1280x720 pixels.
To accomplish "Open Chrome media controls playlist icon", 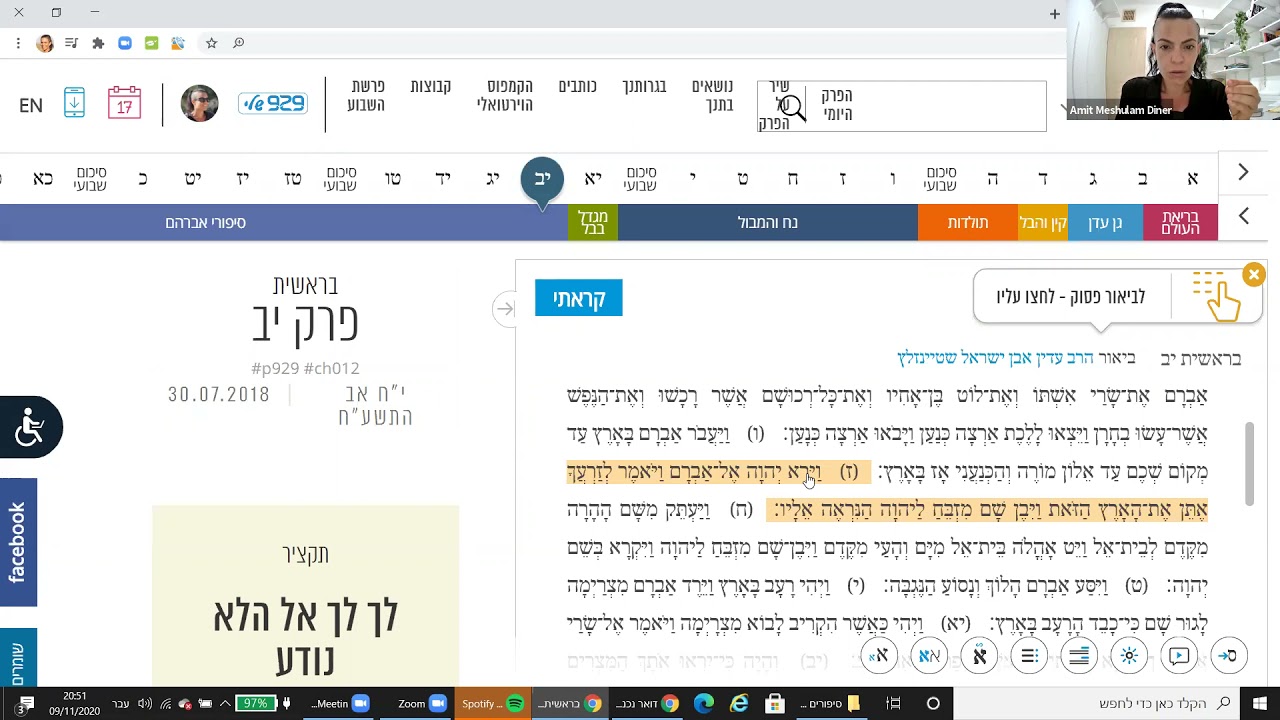I will tap(71, 43).
